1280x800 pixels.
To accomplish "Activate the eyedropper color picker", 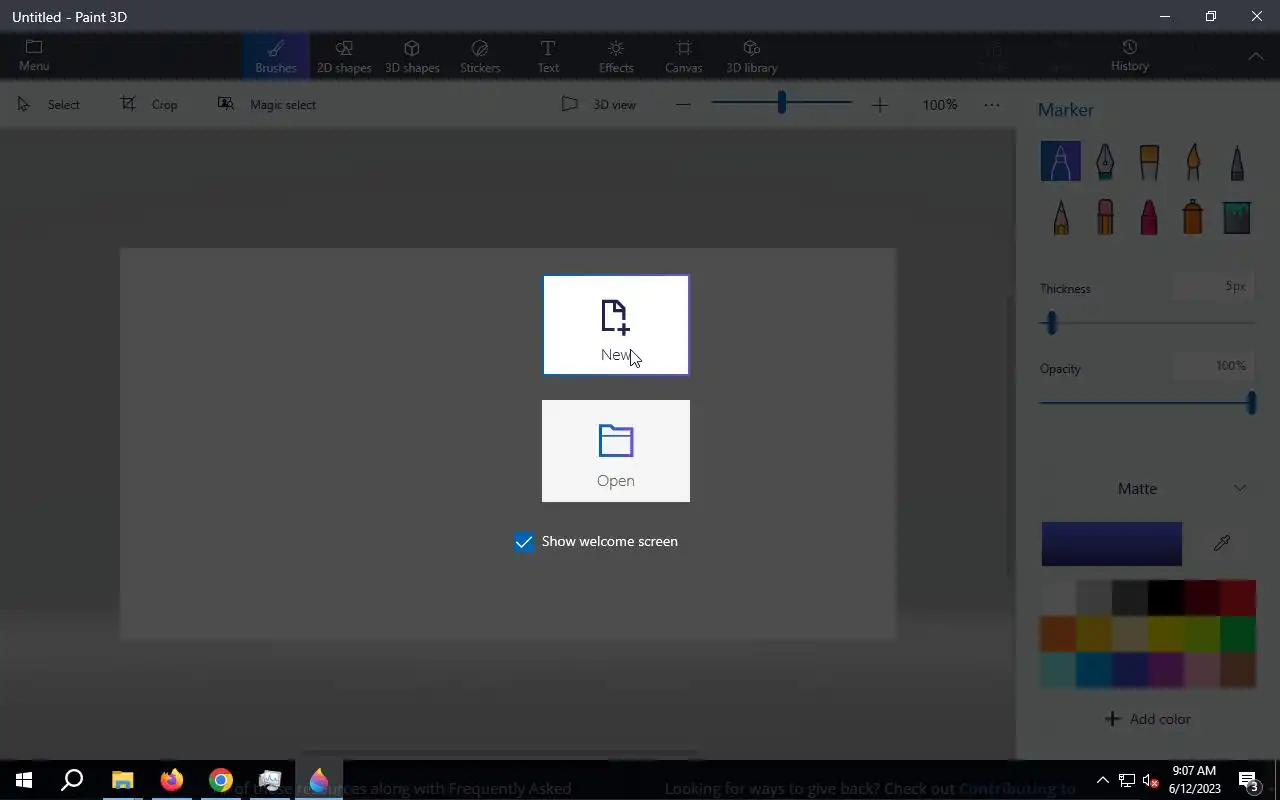I will tap(1221, 543).
